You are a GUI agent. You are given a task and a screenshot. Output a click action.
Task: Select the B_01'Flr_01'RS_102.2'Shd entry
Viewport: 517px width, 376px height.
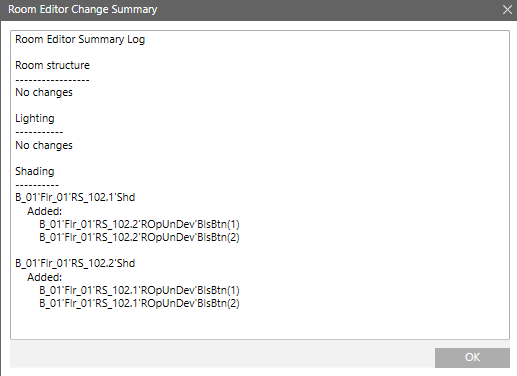75,263
